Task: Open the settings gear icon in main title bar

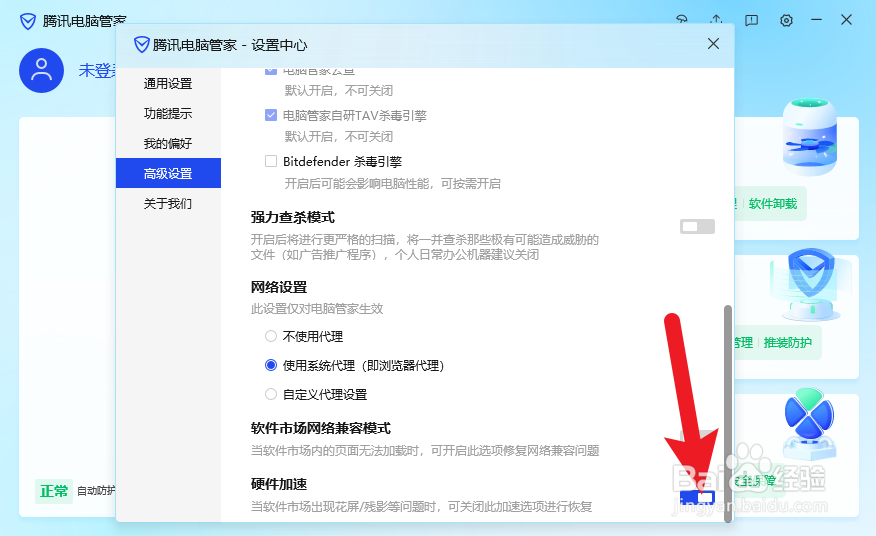Action: (x=786, y=21)
